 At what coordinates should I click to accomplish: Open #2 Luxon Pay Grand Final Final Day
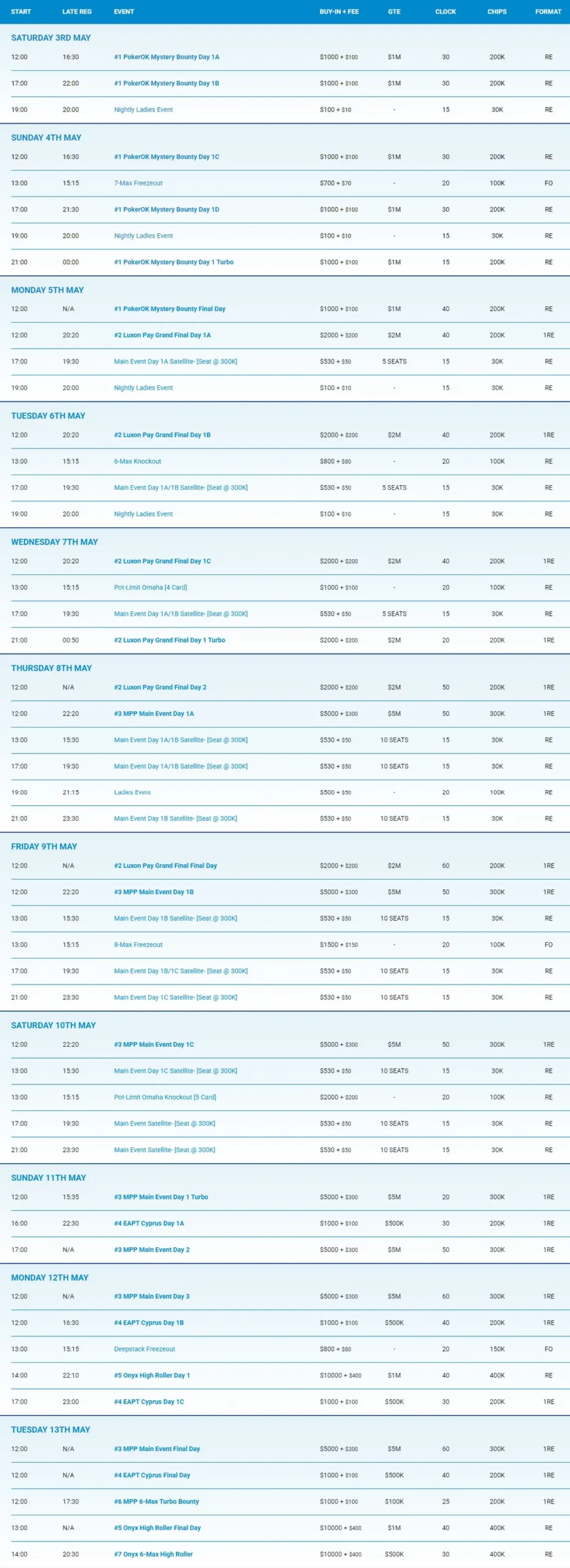pyautogui.click(x=165, y=865)
